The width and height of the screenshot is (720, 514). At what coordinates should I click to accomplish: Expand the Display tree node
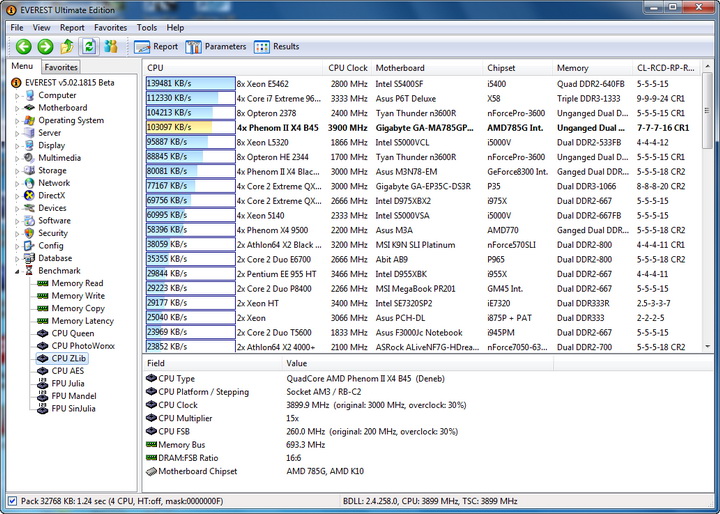click(x=17, y=146)
